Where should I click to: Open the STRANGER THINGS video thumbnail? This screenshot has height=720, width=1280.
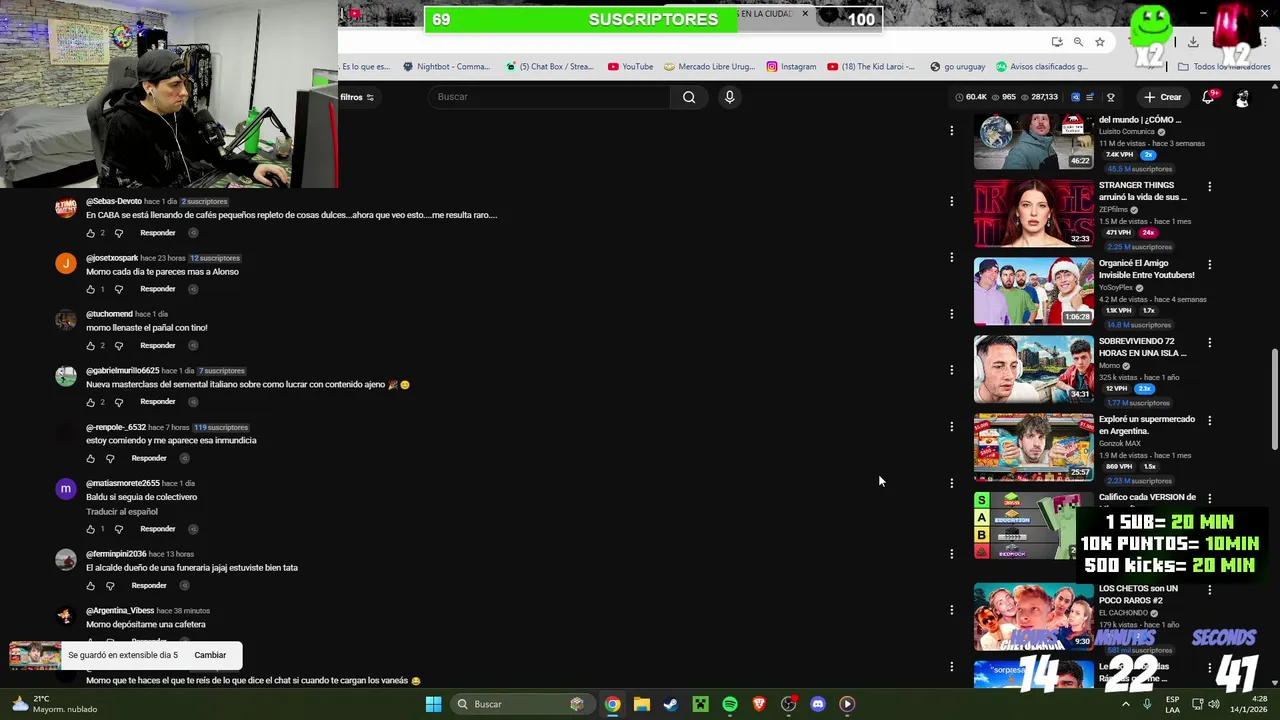tap(1034, 213)
